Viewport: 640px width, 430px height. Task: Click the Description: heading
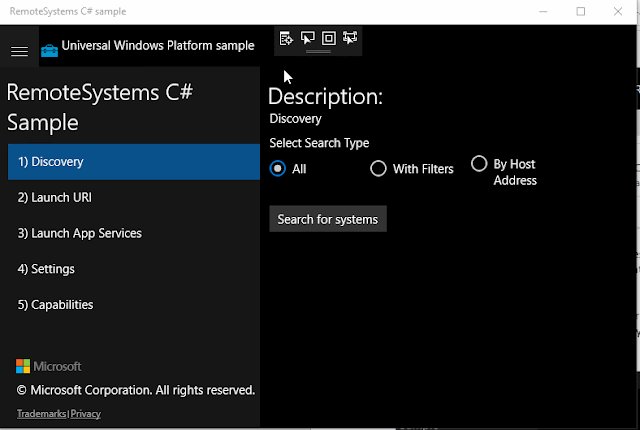point(325,97)
